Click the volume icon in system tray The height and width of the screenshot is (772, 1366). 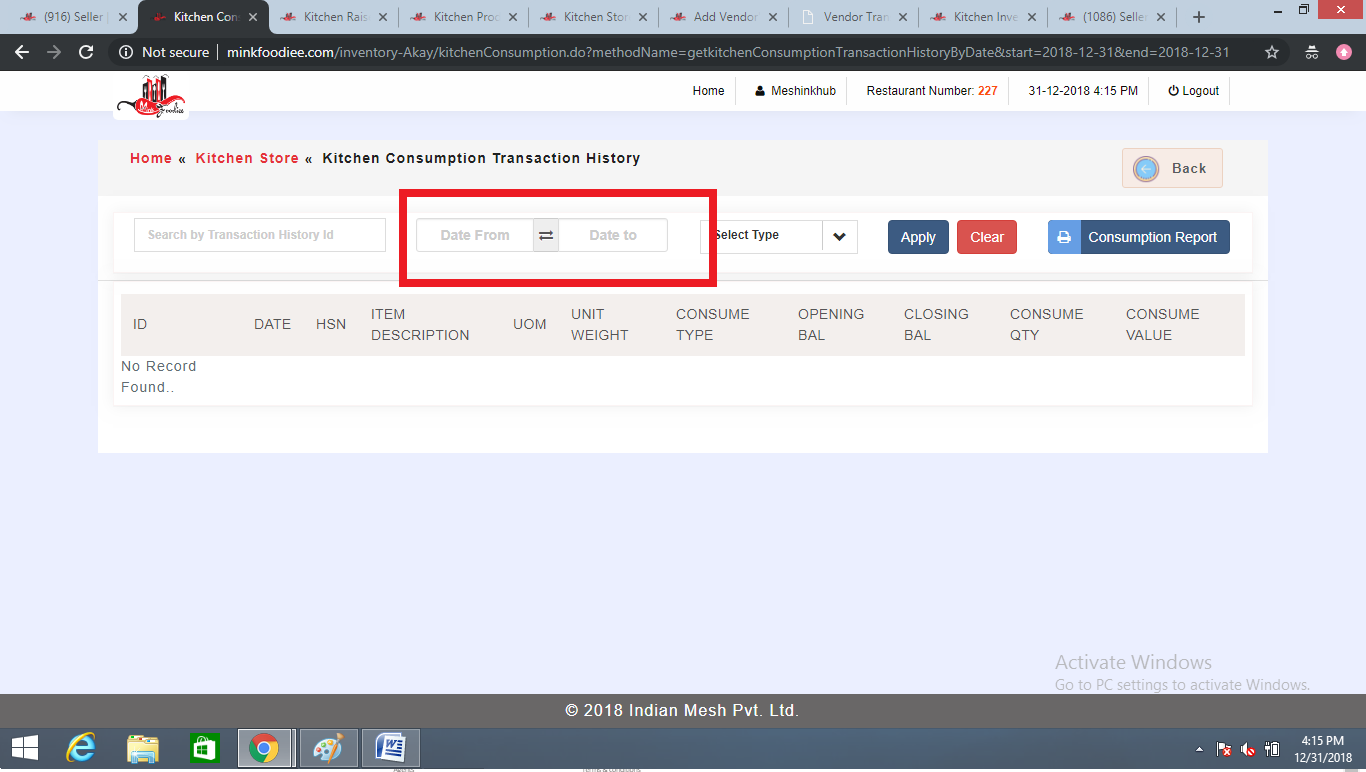1248,749
